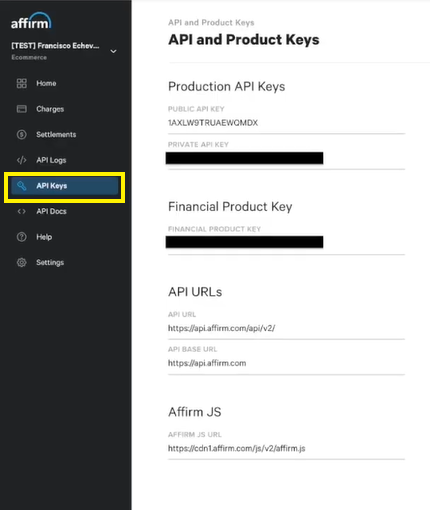Click the API Keys key icon
The height and width of the screenshot is (510, 430).
22,186
